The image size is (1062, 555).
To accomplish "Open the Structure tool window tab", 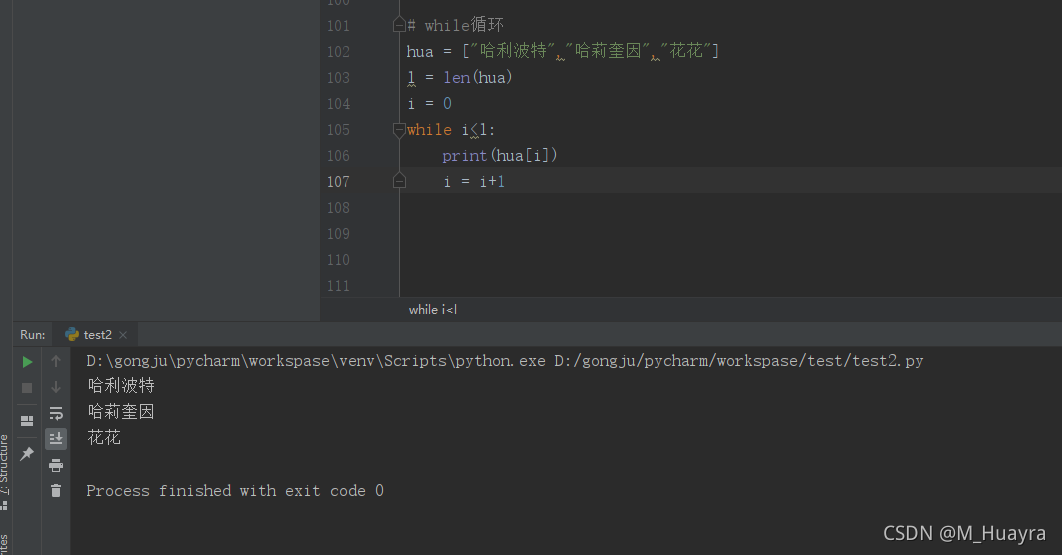I will pos(5,460).
